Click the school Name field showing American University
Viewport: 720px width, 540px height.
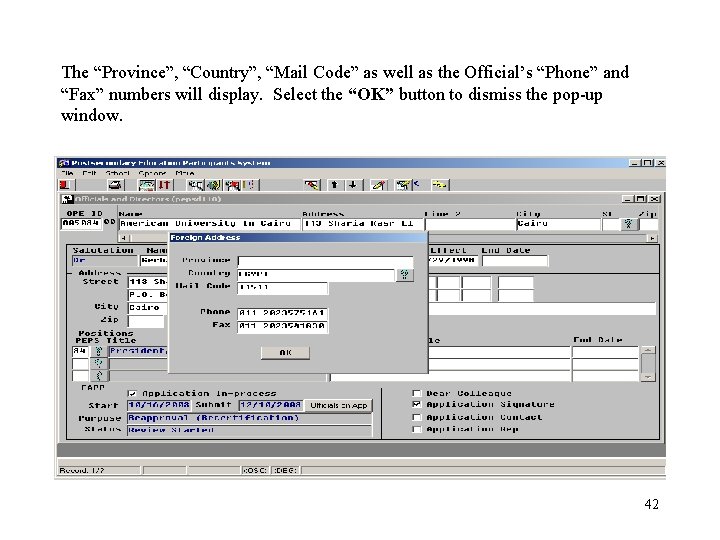point(209,224)
